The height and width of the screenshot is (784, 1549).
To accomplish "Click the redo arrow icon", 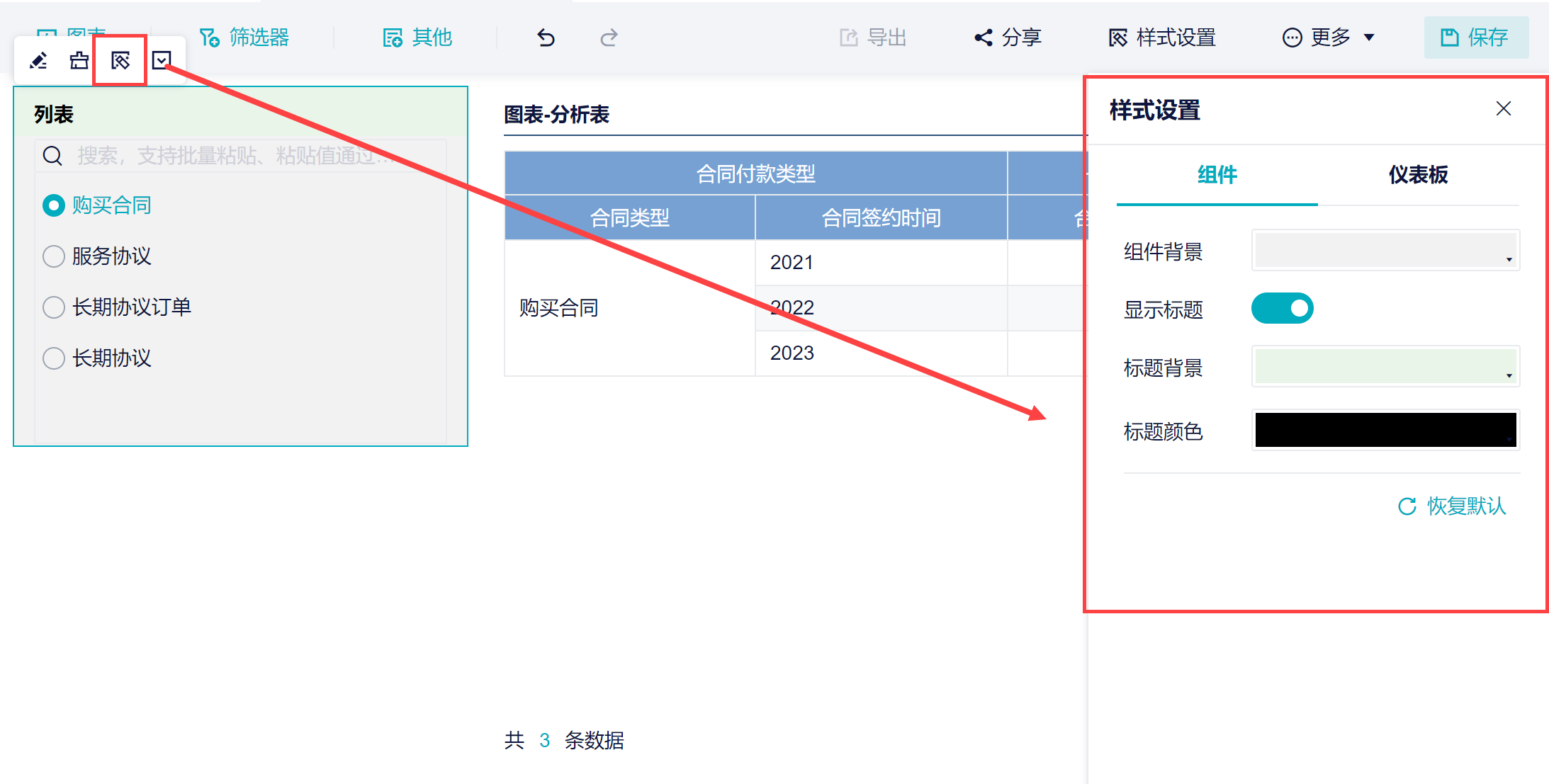I will (x=609, y=38).
